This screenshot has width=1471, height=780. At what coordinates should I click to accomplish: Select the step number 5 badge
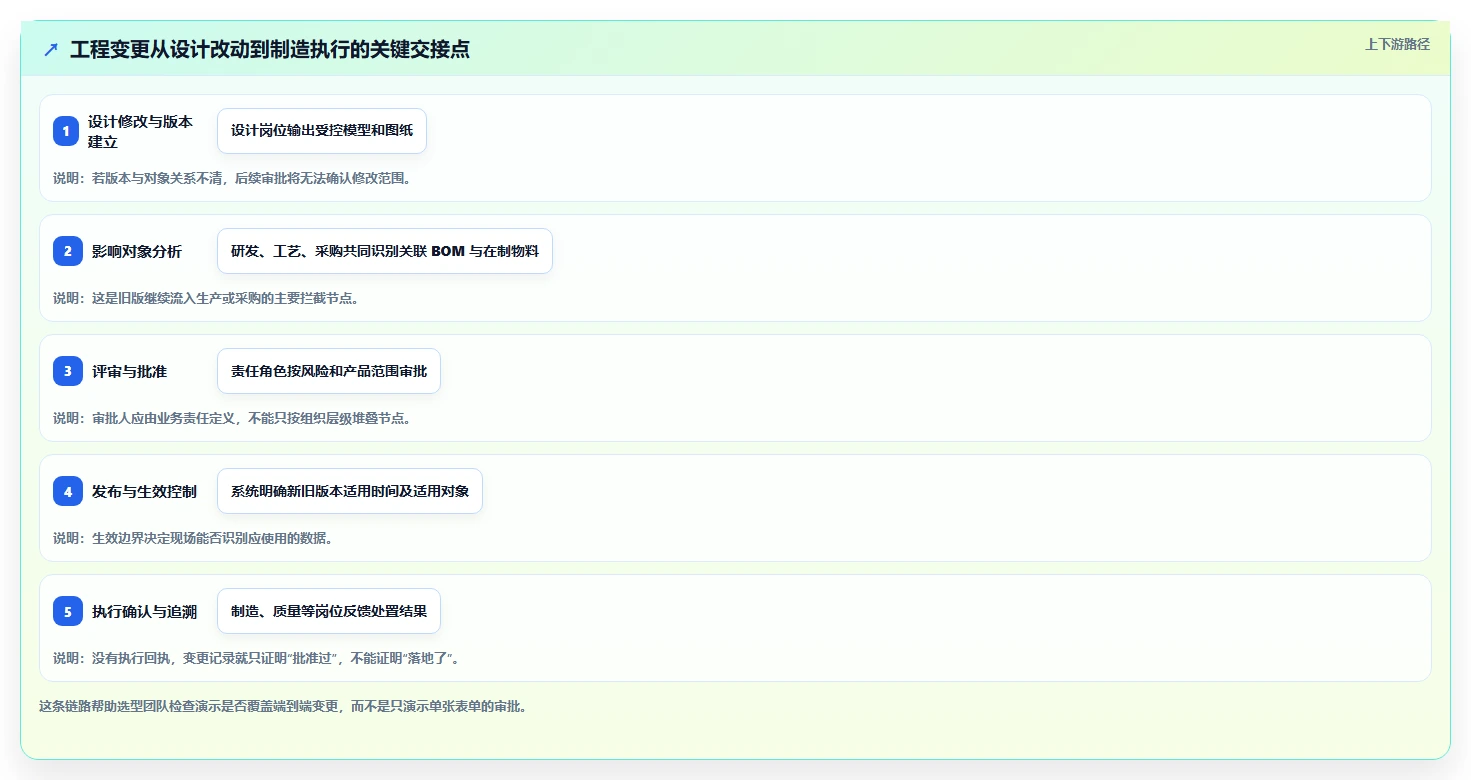click(67, 611)
